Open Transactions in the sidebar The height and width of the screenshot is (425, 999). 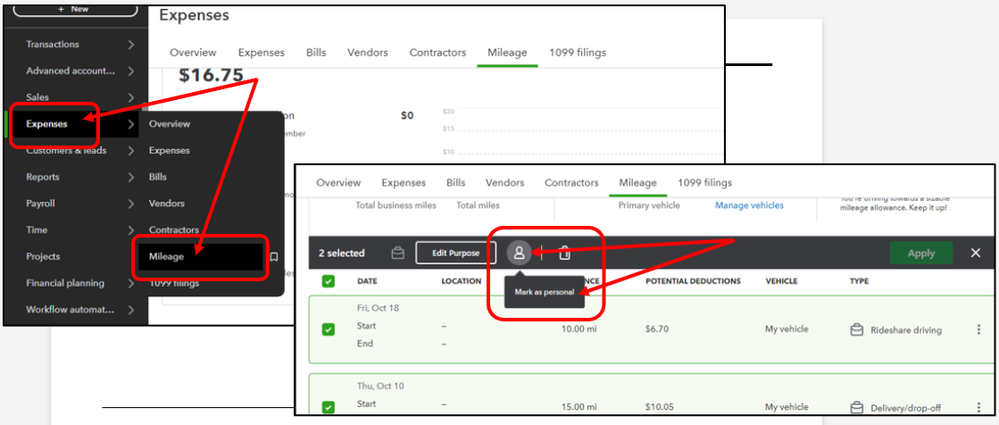(52, 45)
